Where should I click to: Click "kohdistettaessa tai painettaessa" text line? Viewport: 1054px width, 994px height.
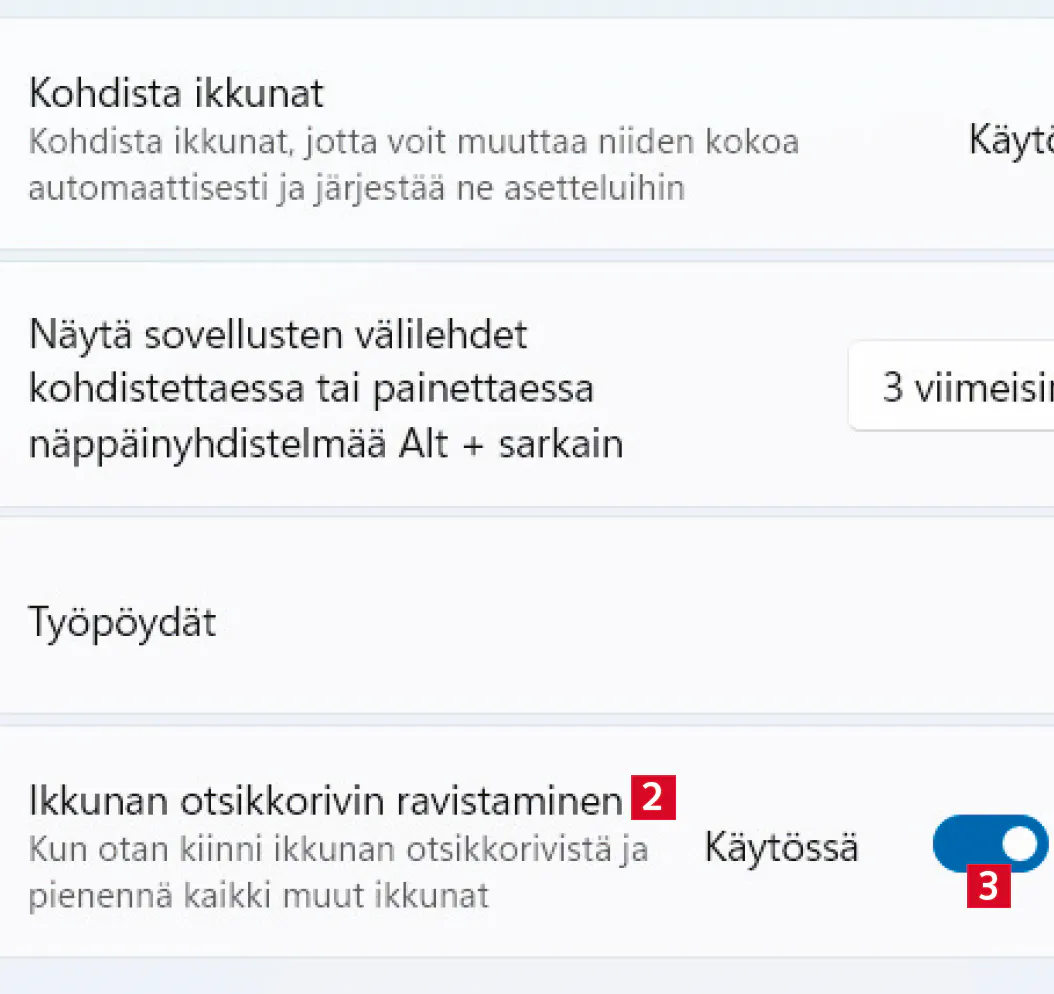pyautogui.click(x=311, y=389)
